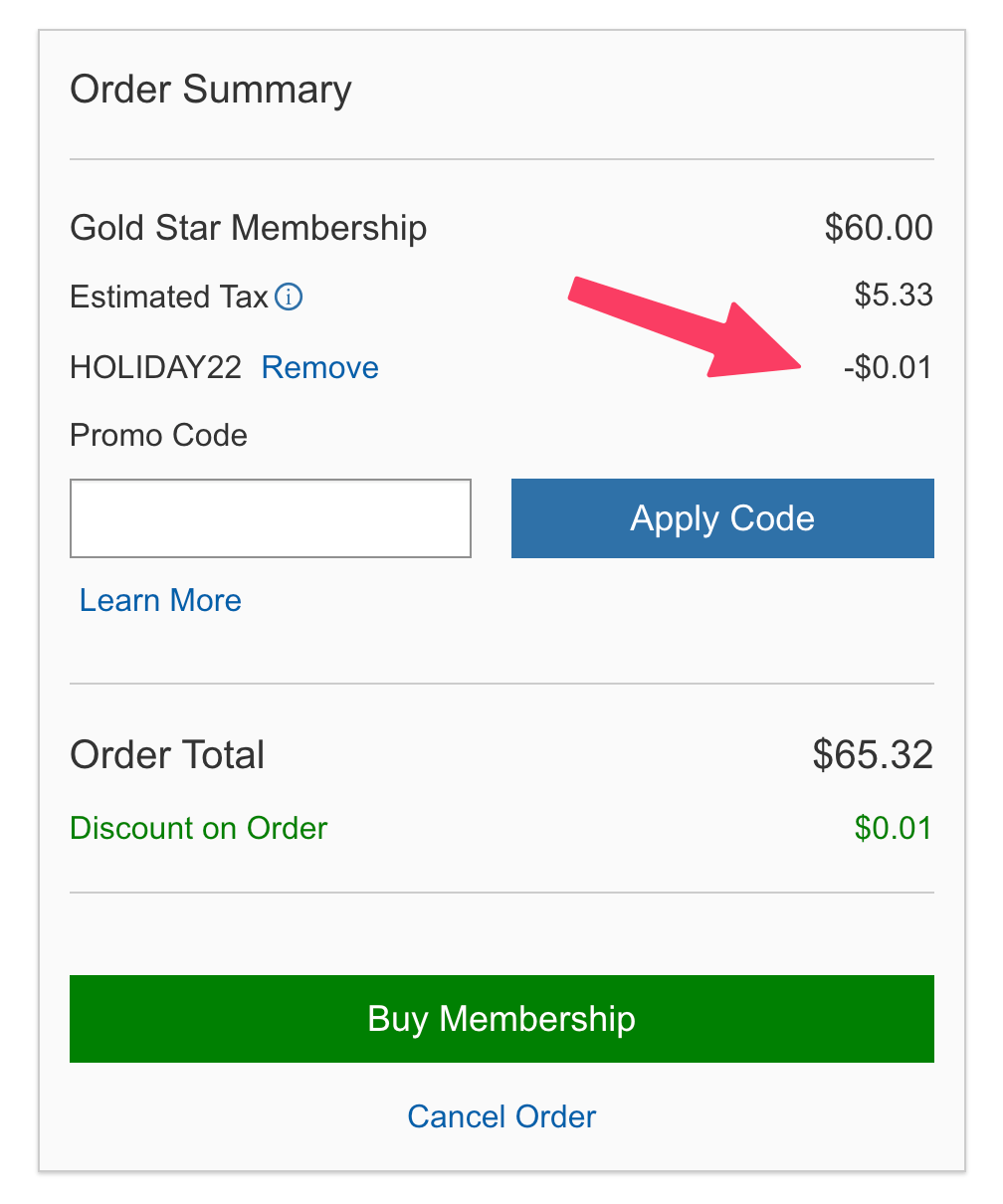
Task: Click the Estimated Tax label text
Action: click(169, 297)
